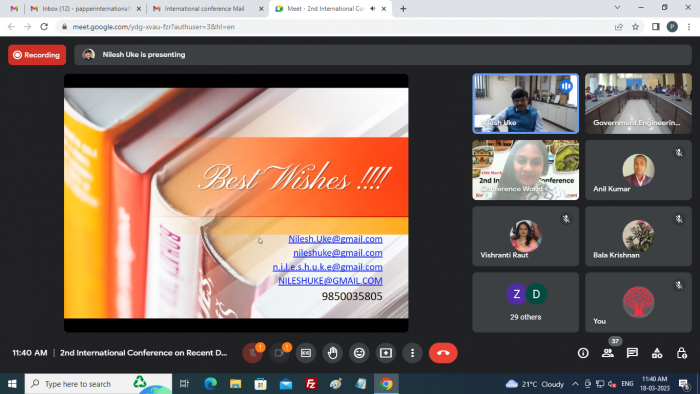Viewport: 700px width, 394px height.
Task: Show the participants list icon
Action: (608, 353)
